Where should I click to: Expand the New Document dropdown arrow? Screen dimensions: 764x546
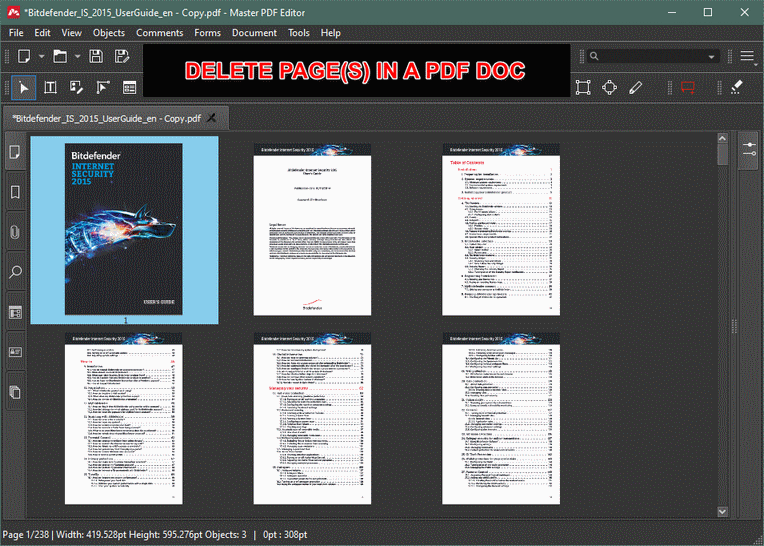coord(41,56)
